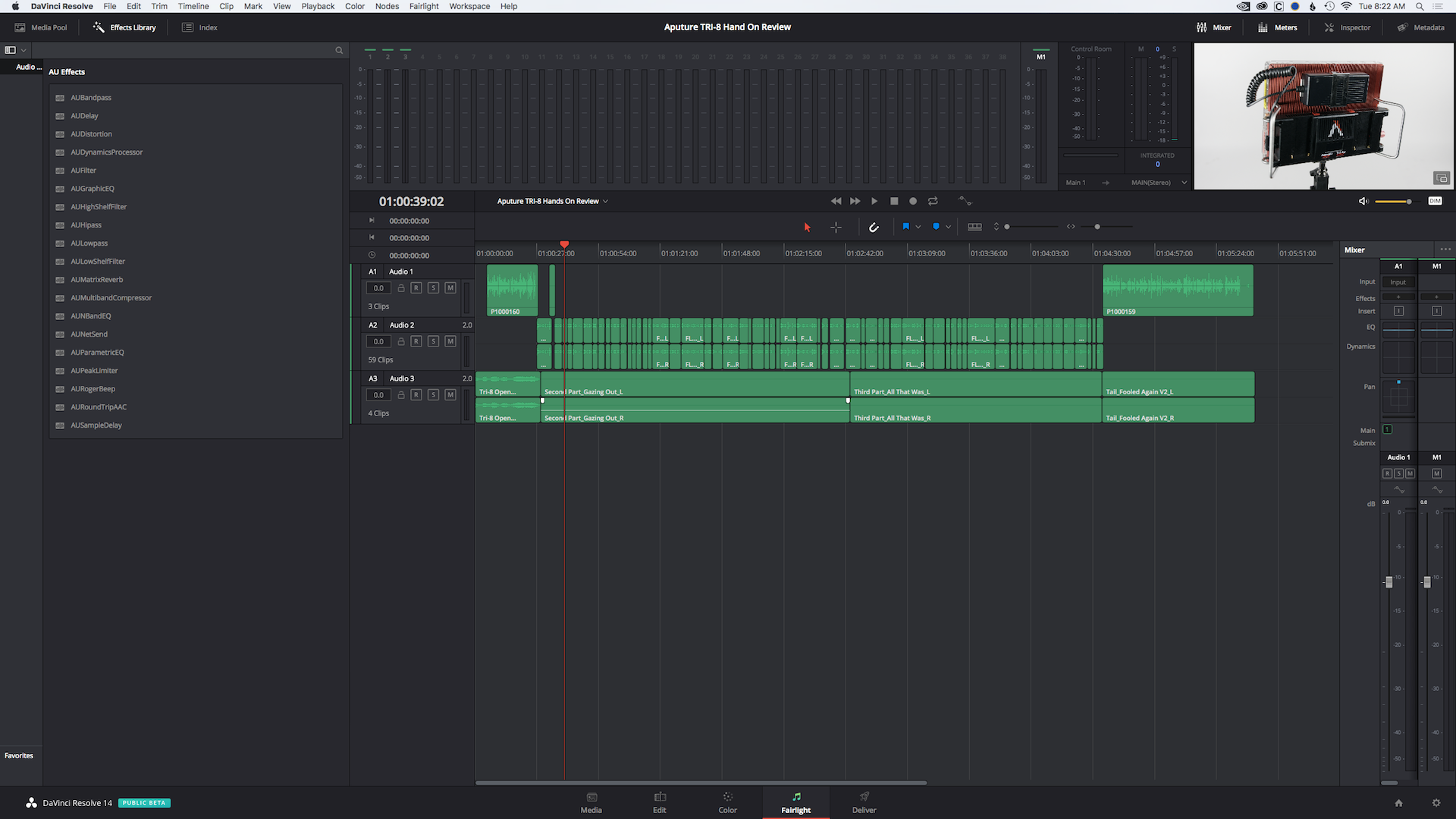1456x819 pixels.
Task: Open the marker color dropdown arrow
Action: click(948, 227)
